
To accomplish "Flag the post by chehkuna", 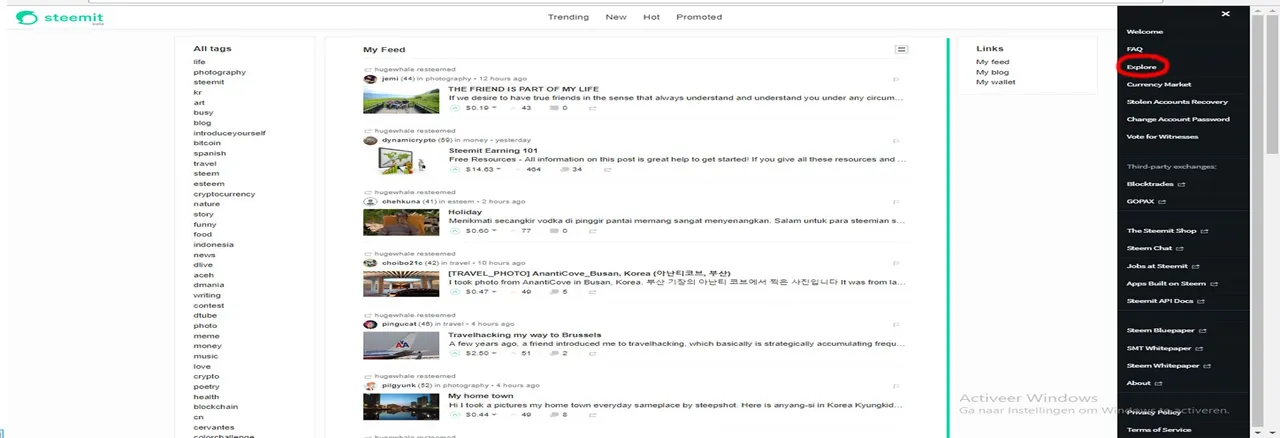I will click(x=896, y=202).
